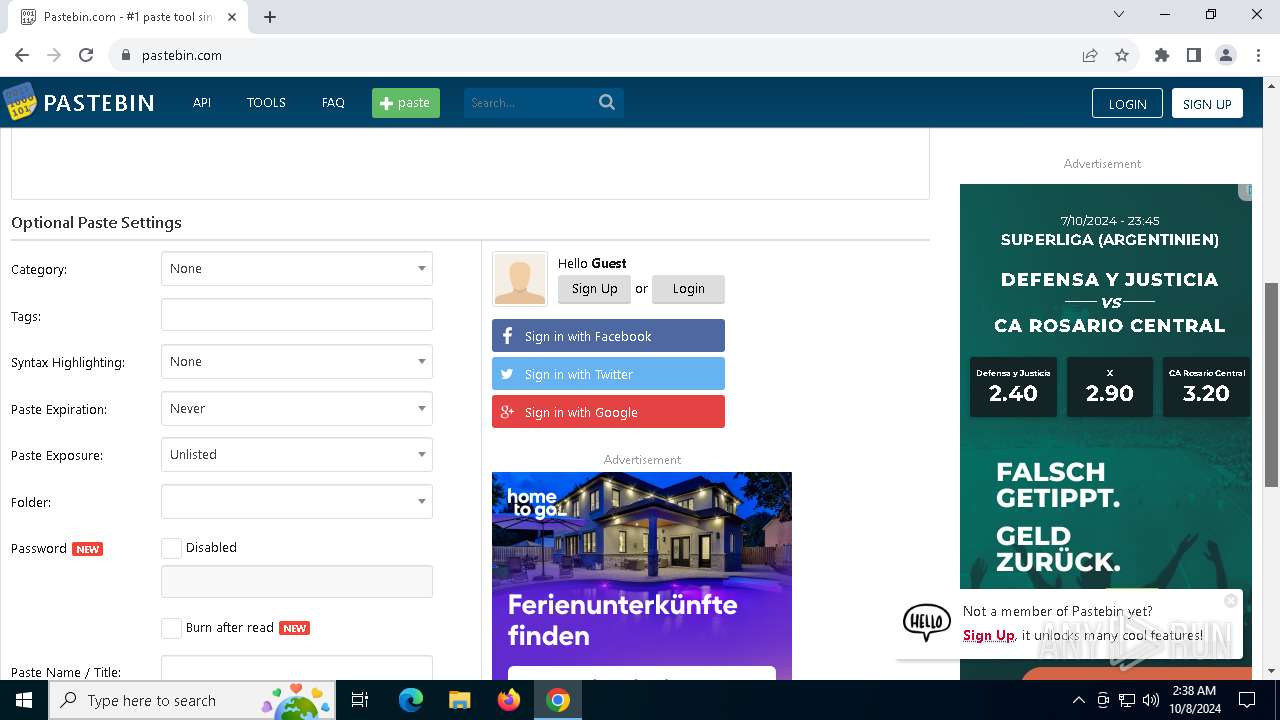This screenshot has width=1280, height=720.
Task: Reload the page with the refresh icon
Action: [x=86, y=55]
